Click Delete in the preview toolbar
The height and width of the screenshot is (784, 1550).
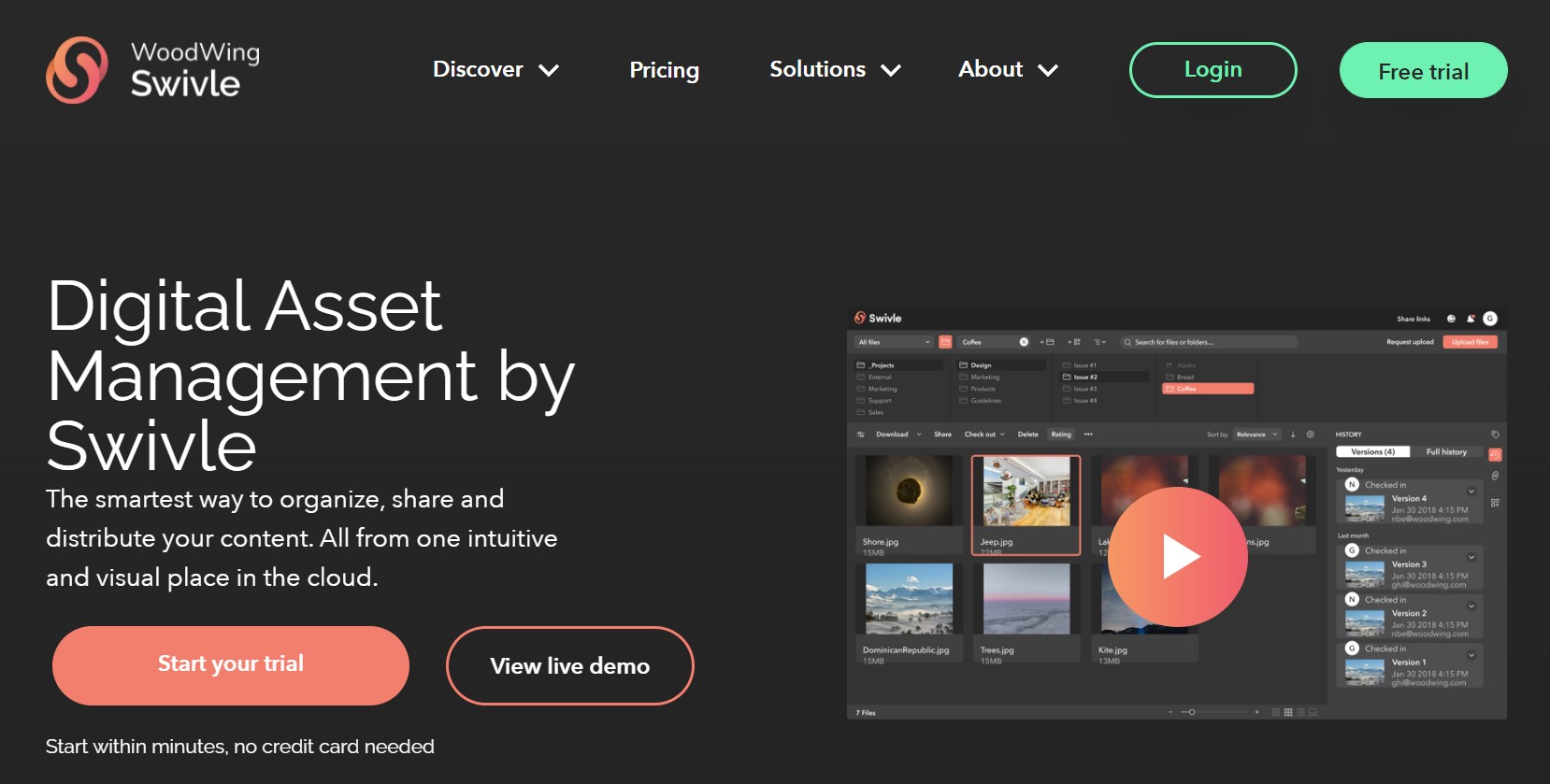[1027, 435]
